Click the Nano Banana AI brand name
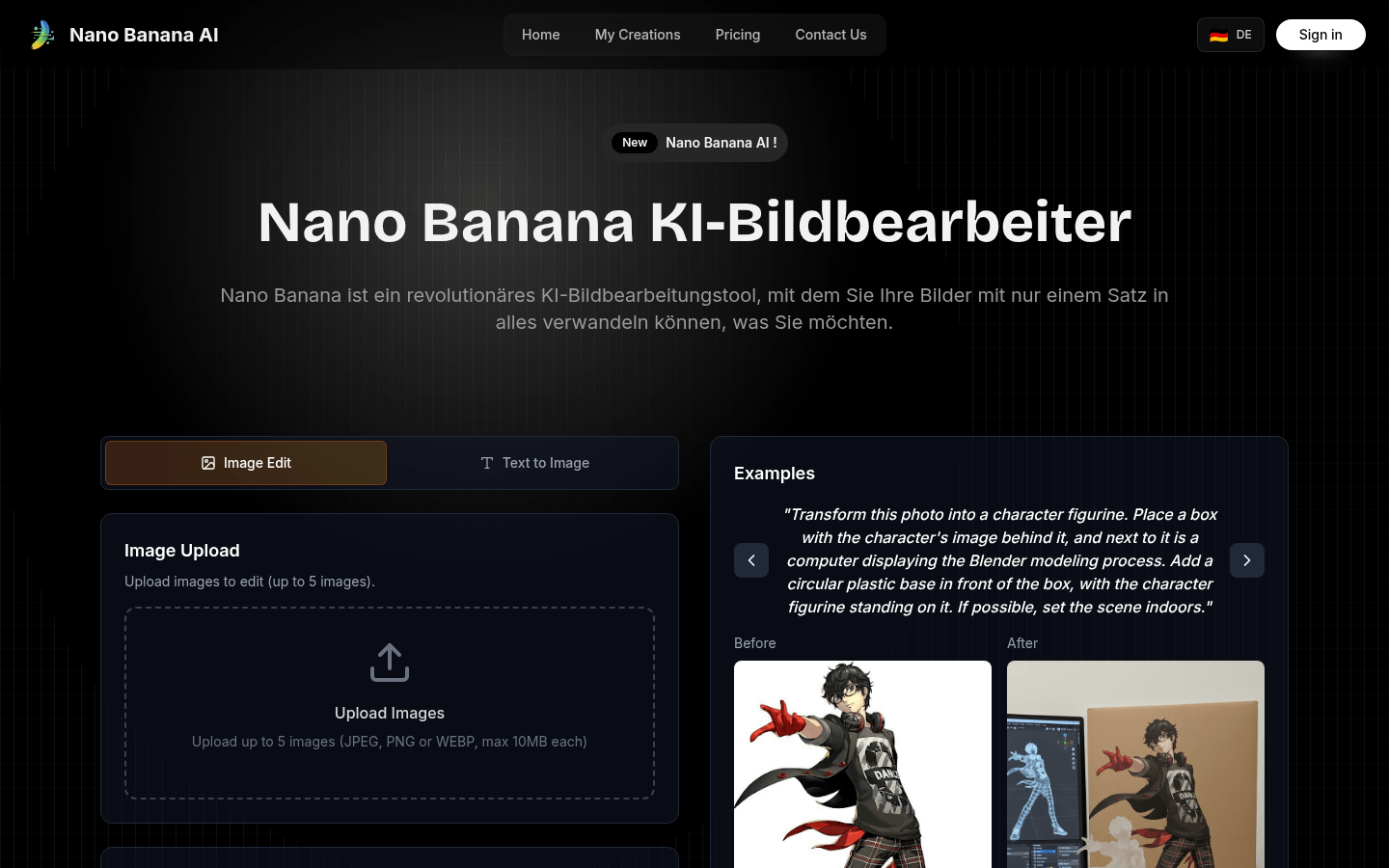The width and height of the screenshot is (1389, 868). [x=144, y=35]
